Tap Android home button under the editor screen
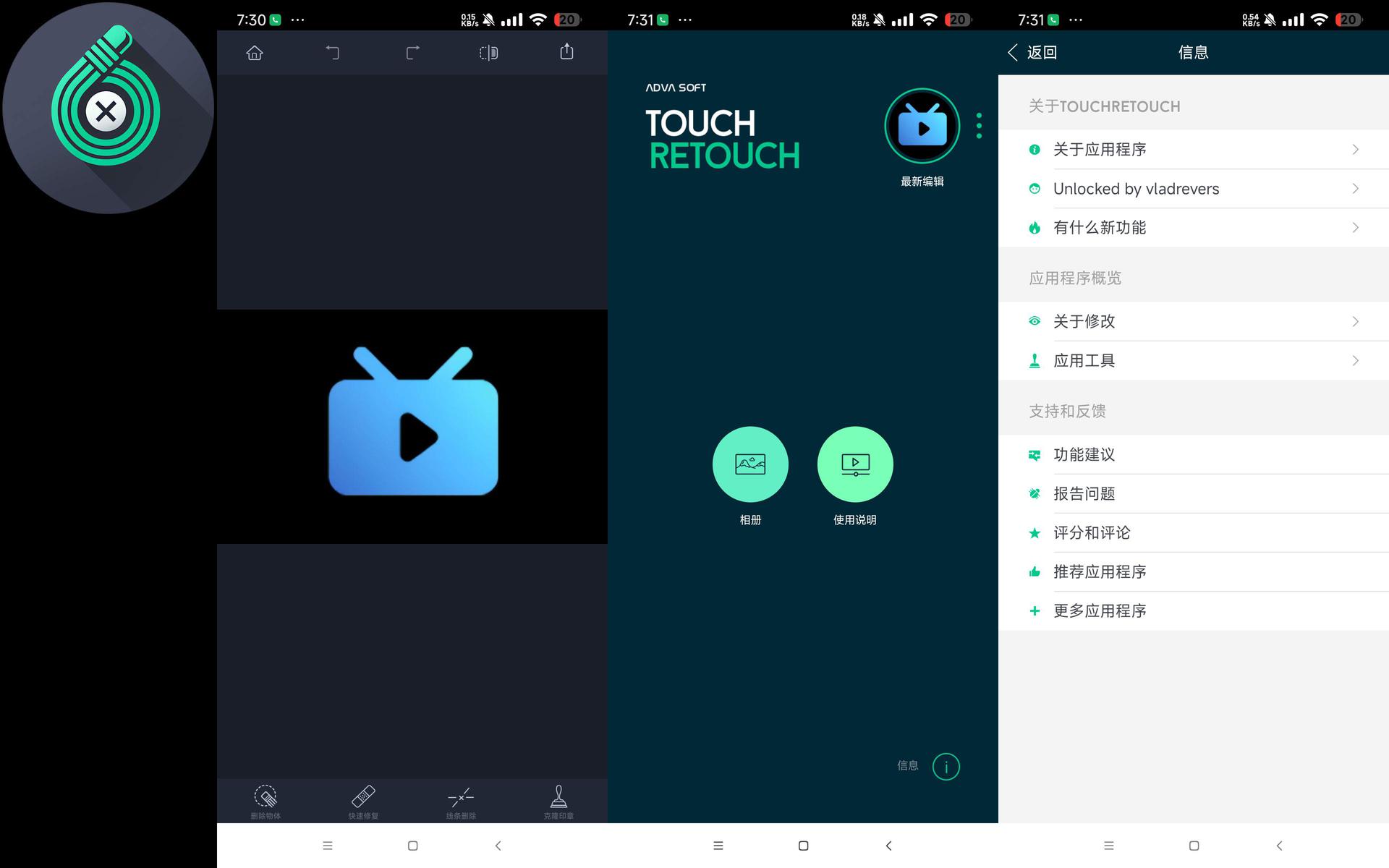 [413, 846]
